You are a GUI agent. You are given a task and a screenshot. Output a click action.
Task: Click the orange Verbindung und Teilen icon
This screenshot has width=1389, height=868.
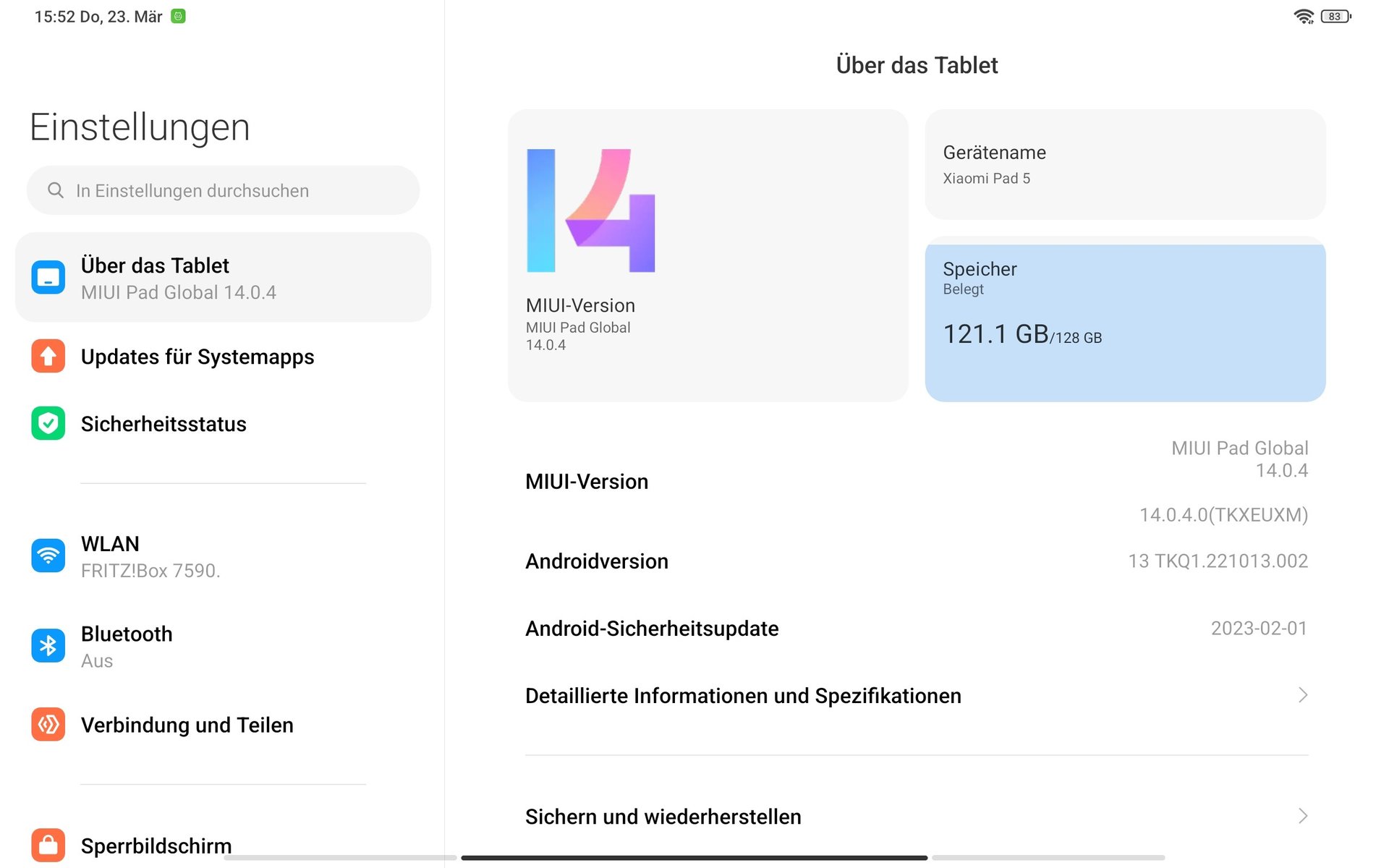pos(48,724)
